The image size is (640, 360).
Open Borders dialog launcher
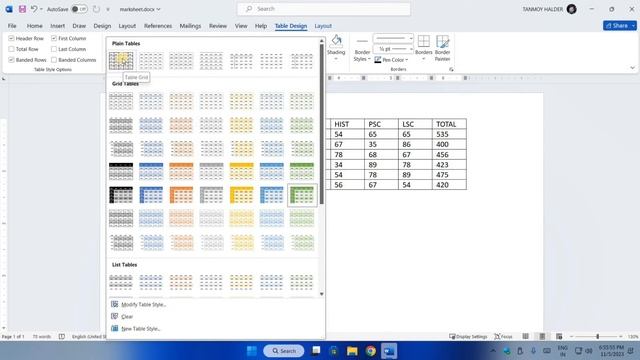point(451,69)
